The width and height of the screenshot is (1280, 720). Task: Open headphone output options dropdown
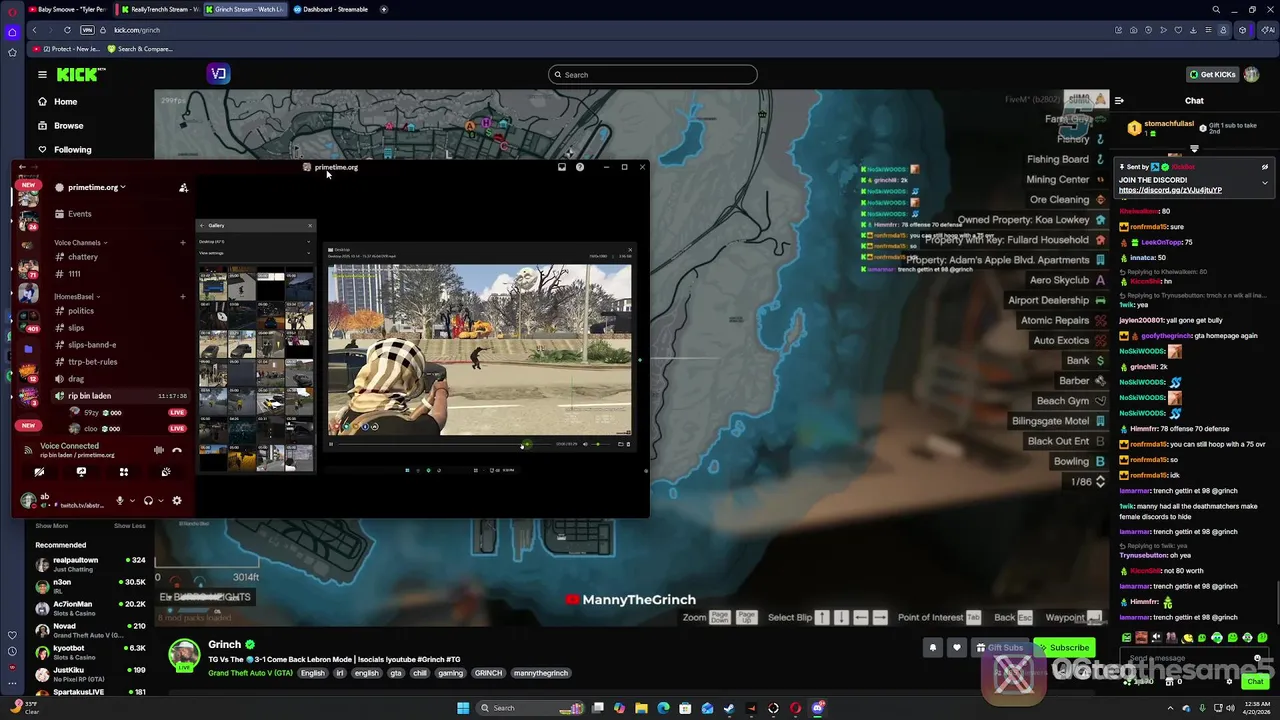click(x=160, y=501)
